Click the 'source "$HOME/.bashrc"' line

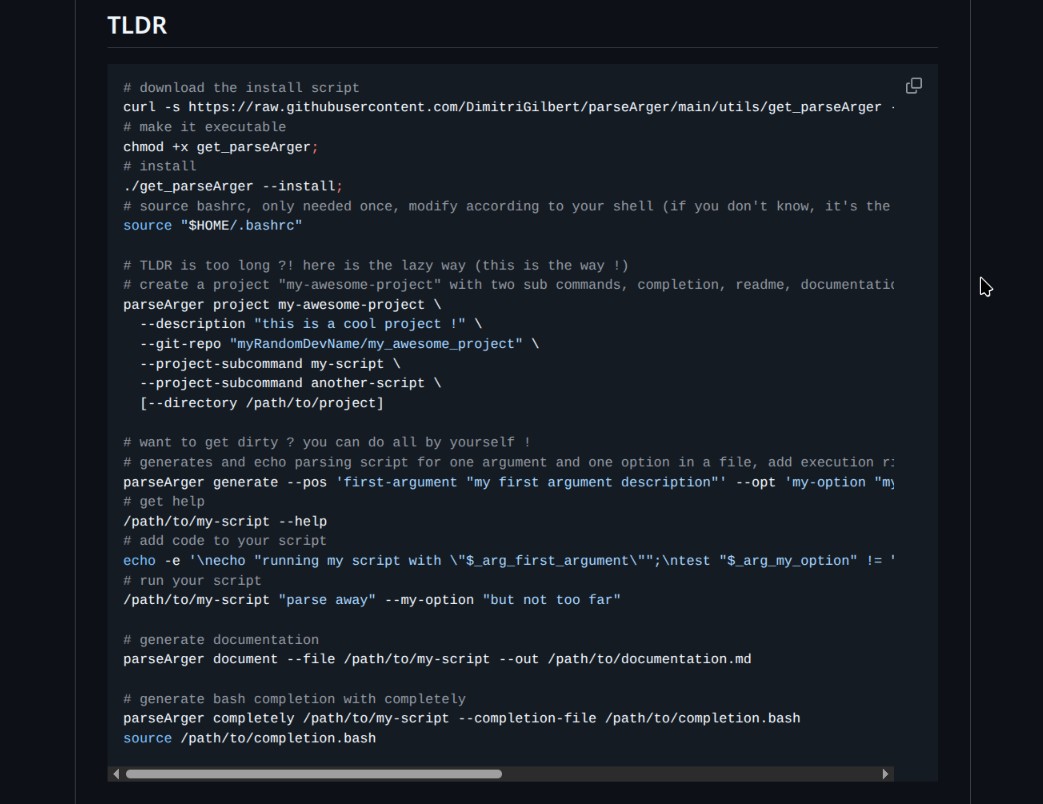click(x=212, y=226)
